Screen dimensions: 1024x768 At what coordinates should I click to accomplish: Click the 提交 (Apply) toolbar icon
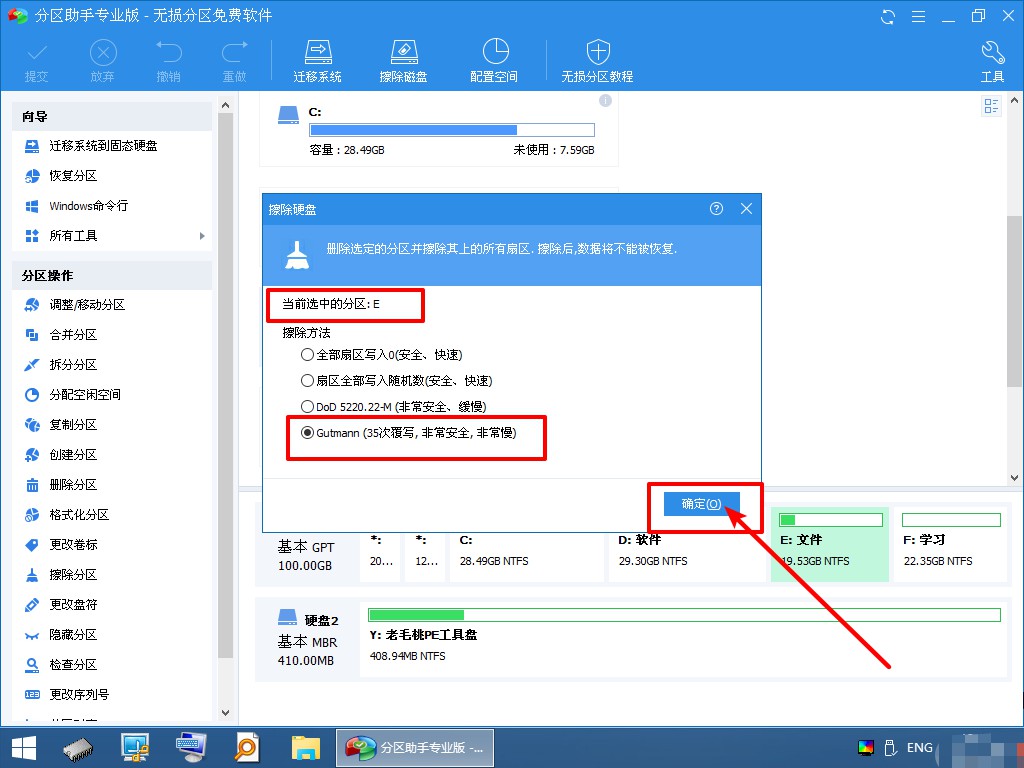pos(37,62)
